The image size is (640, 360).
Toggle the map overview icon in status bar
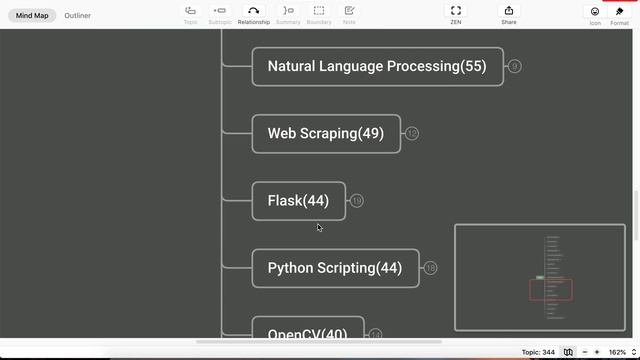click(568, 352)
